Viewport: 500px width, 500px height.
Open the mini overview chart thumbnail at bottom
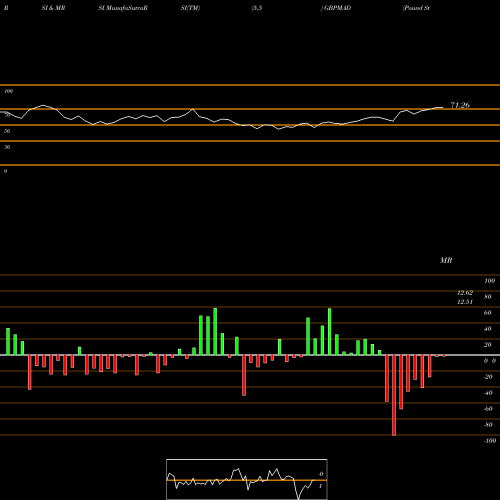click(x=247, y=479)
